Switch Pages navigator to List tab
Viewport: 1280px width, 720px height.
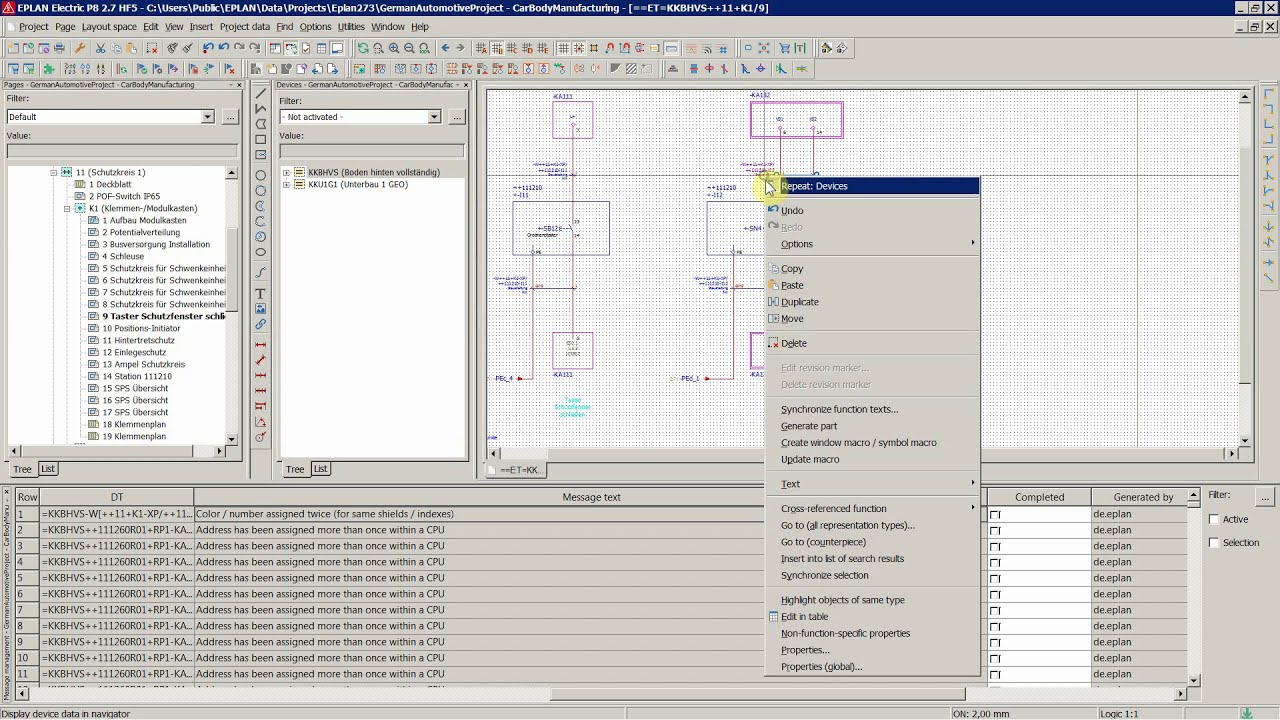tap(48, 469)
